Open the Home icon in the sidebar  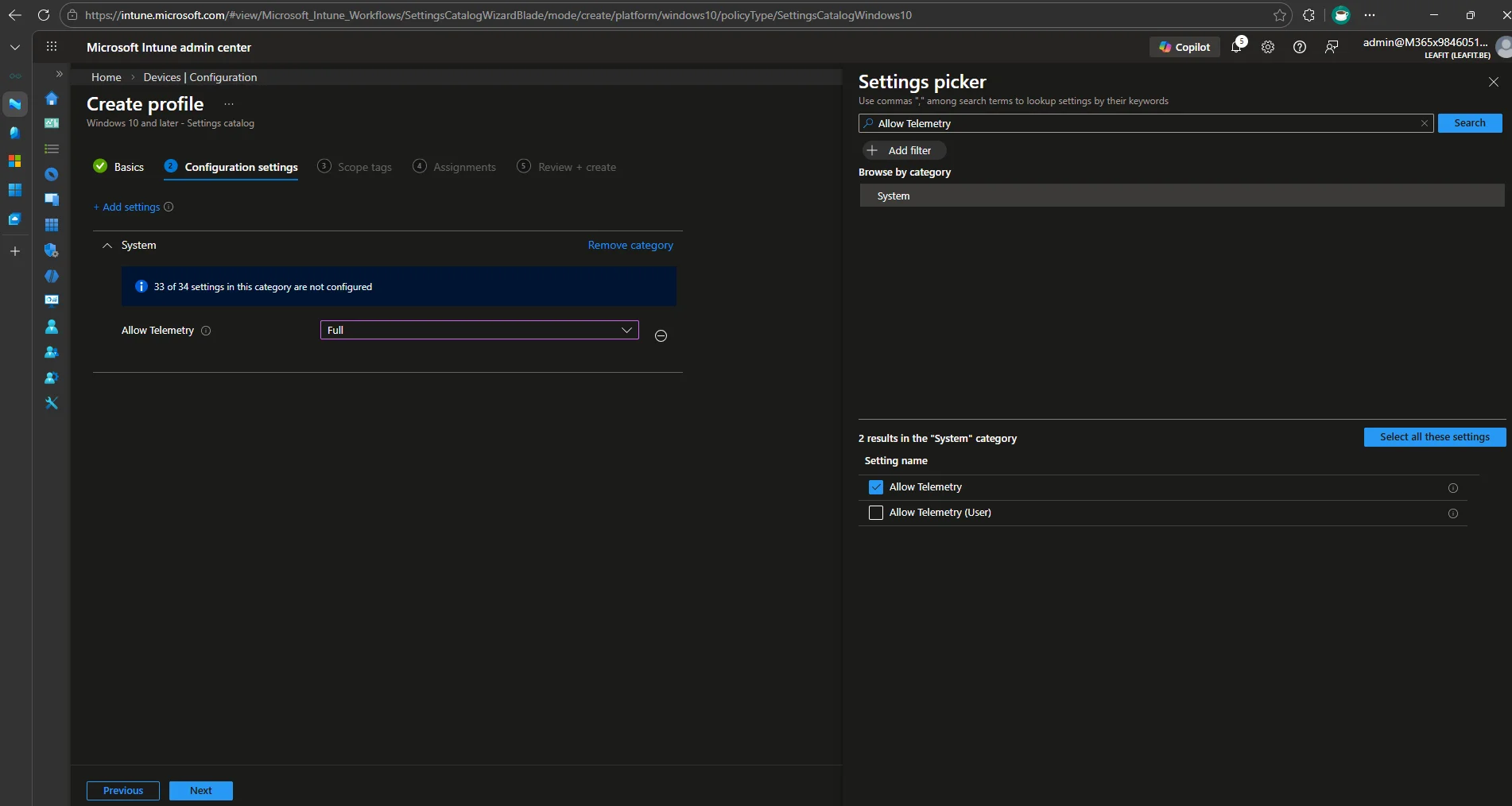(x=51, y=99)
